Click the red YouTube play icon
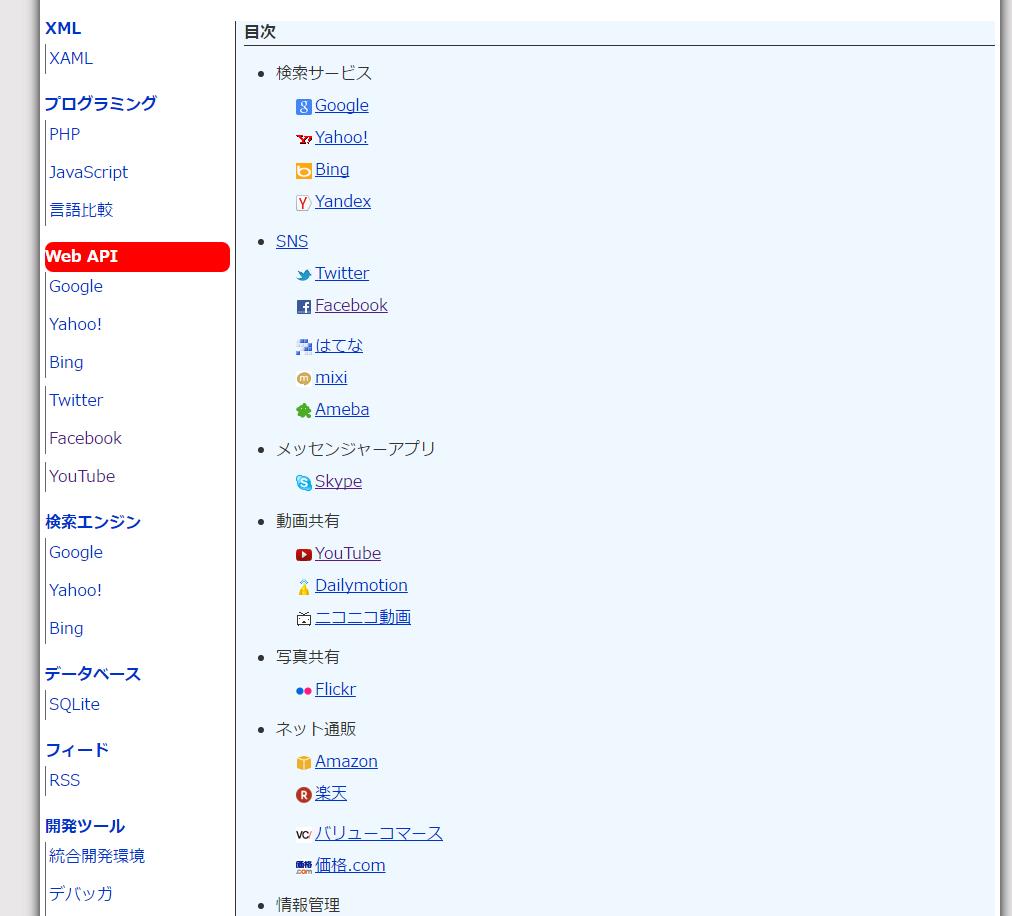 tap(303, 555)
